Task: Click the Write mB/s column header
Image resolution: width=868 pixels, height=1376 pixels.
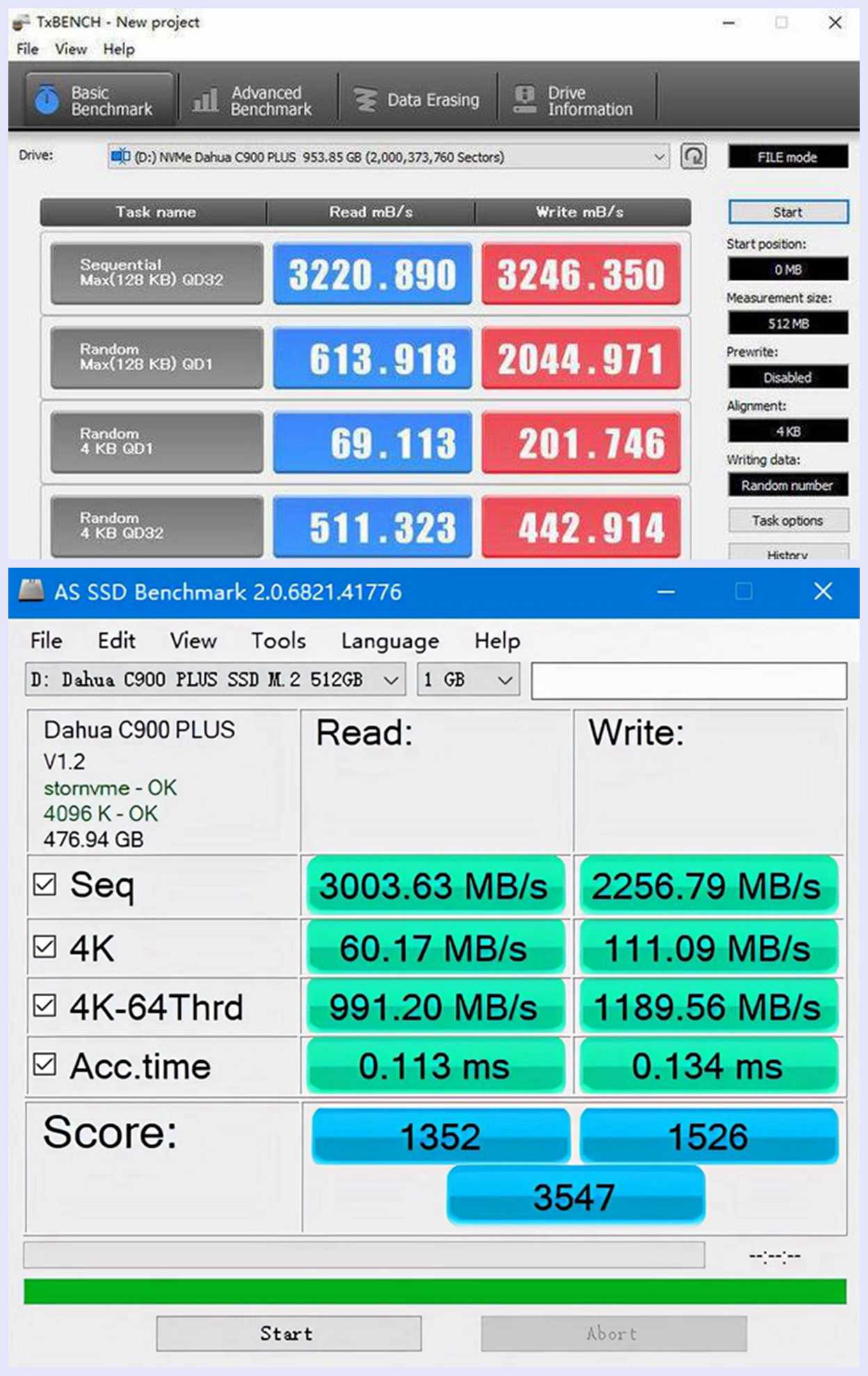Action: [582, 212]
